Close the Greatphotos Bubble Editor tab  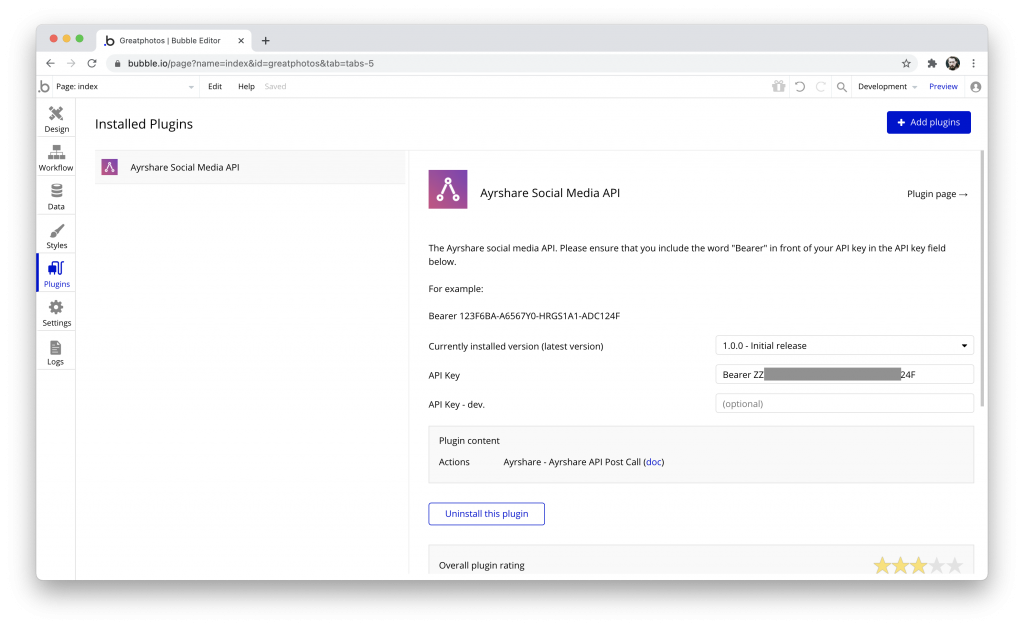coord(241,40)
